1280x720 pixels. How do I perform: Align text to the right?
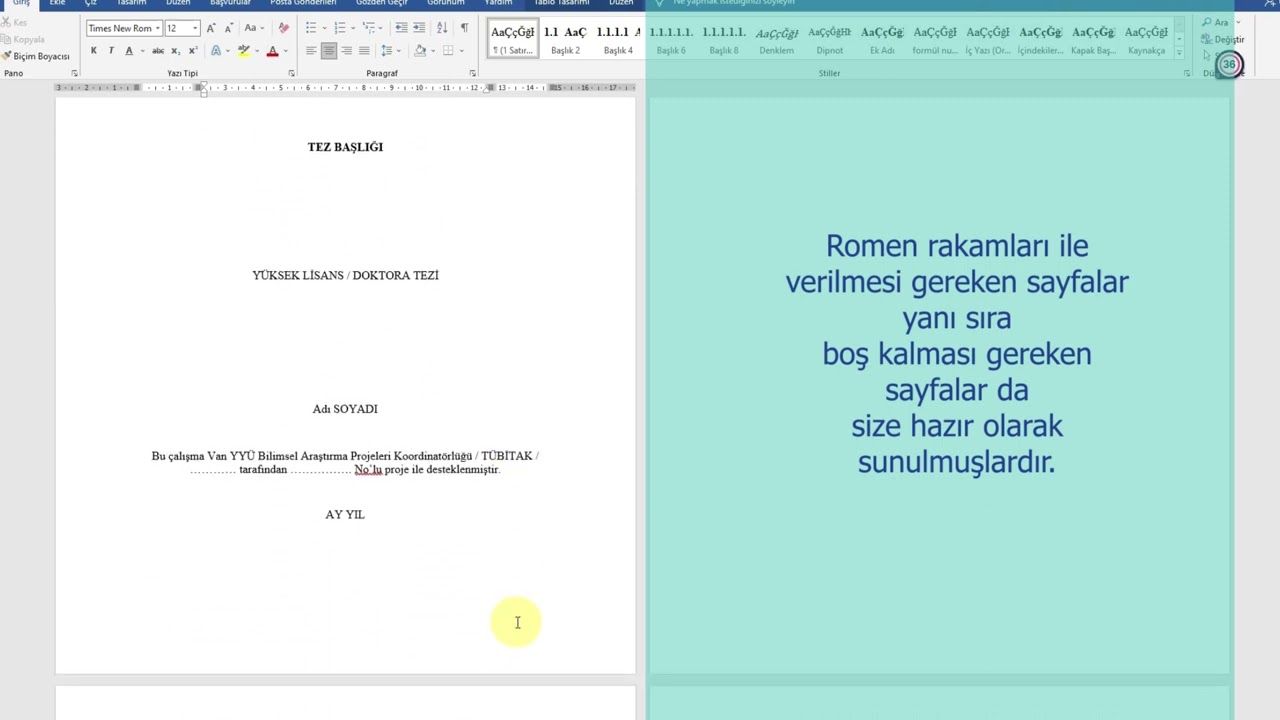346,51
